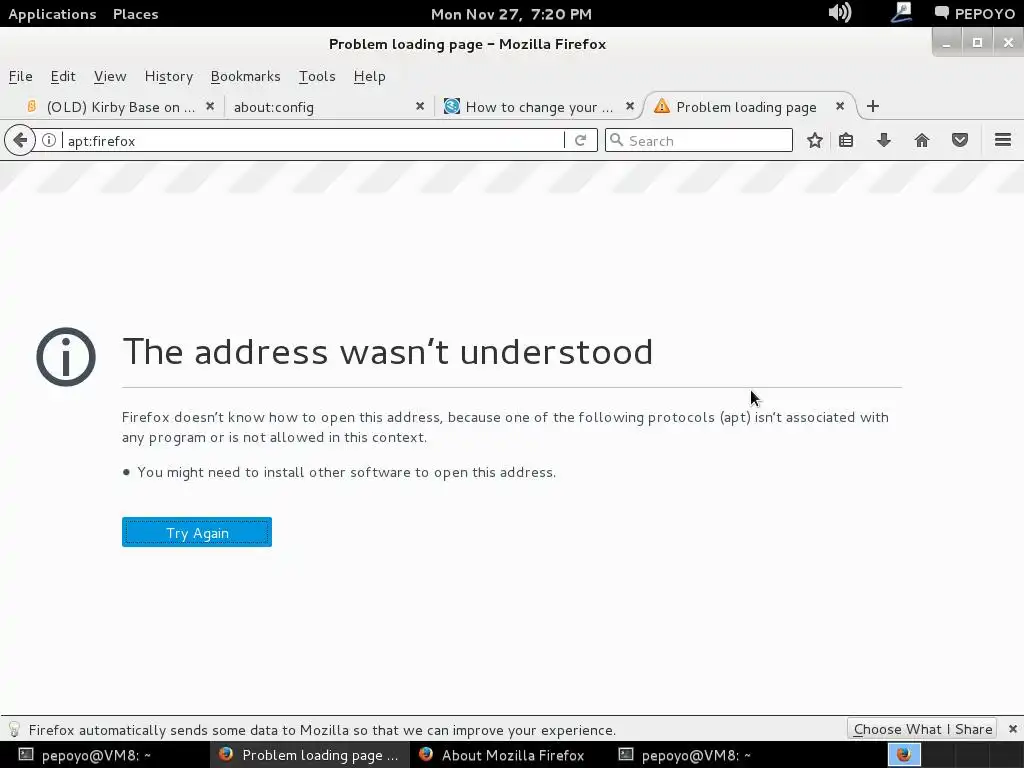Open the Places menu
The image size is (1024, 768).
[136, 14]
